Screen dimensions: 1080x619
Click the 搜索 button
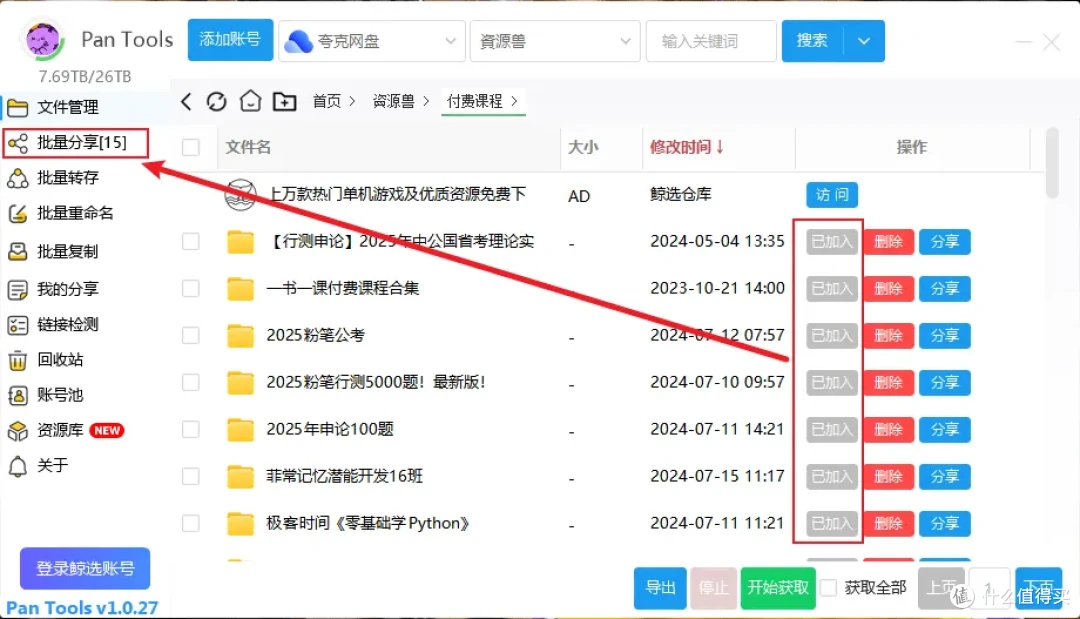pyautogui.click(x=812, y=41)
